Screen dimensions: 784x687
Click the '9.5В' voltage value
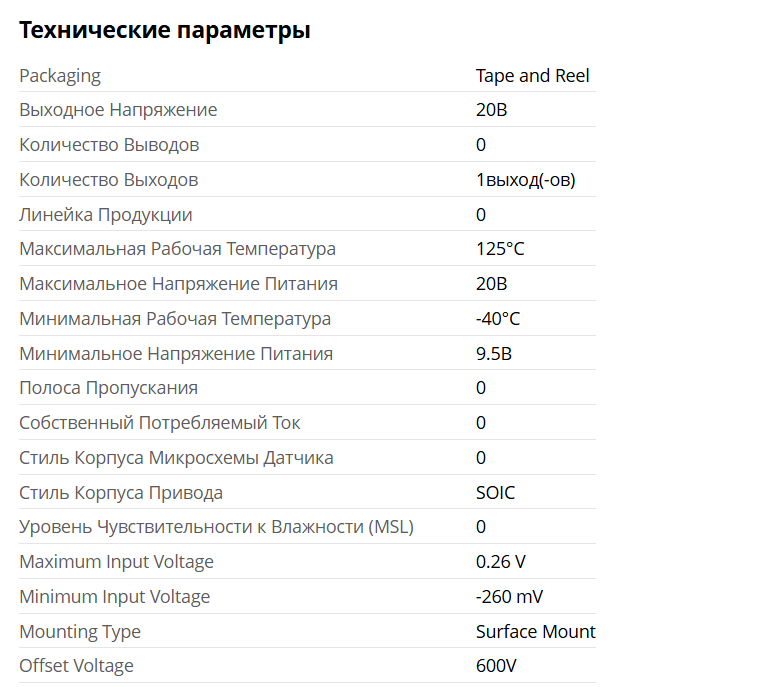[494, 354]
